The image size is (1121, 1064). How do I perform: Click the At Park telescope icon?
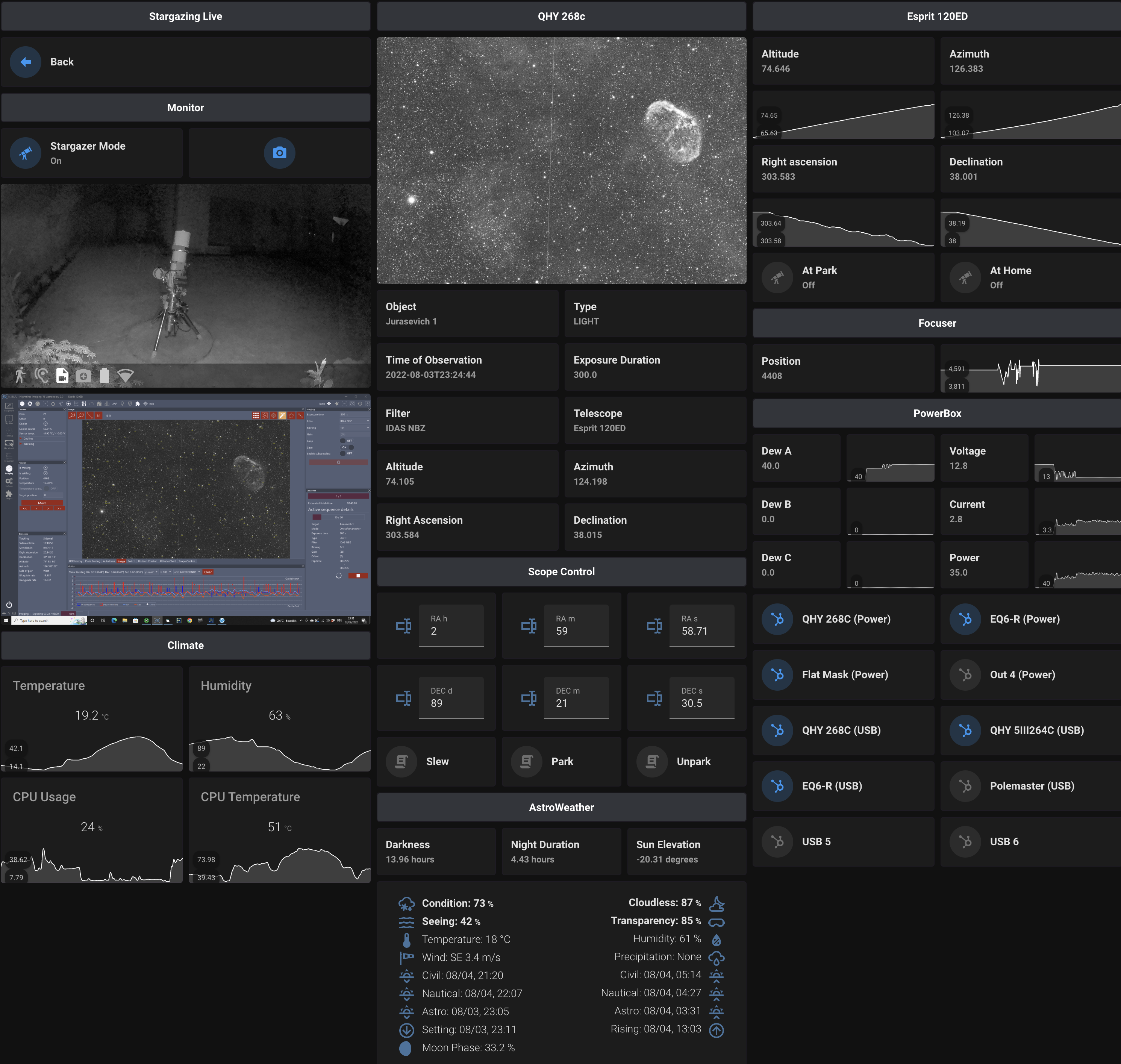pyautogui.click(x=777, y=277)
